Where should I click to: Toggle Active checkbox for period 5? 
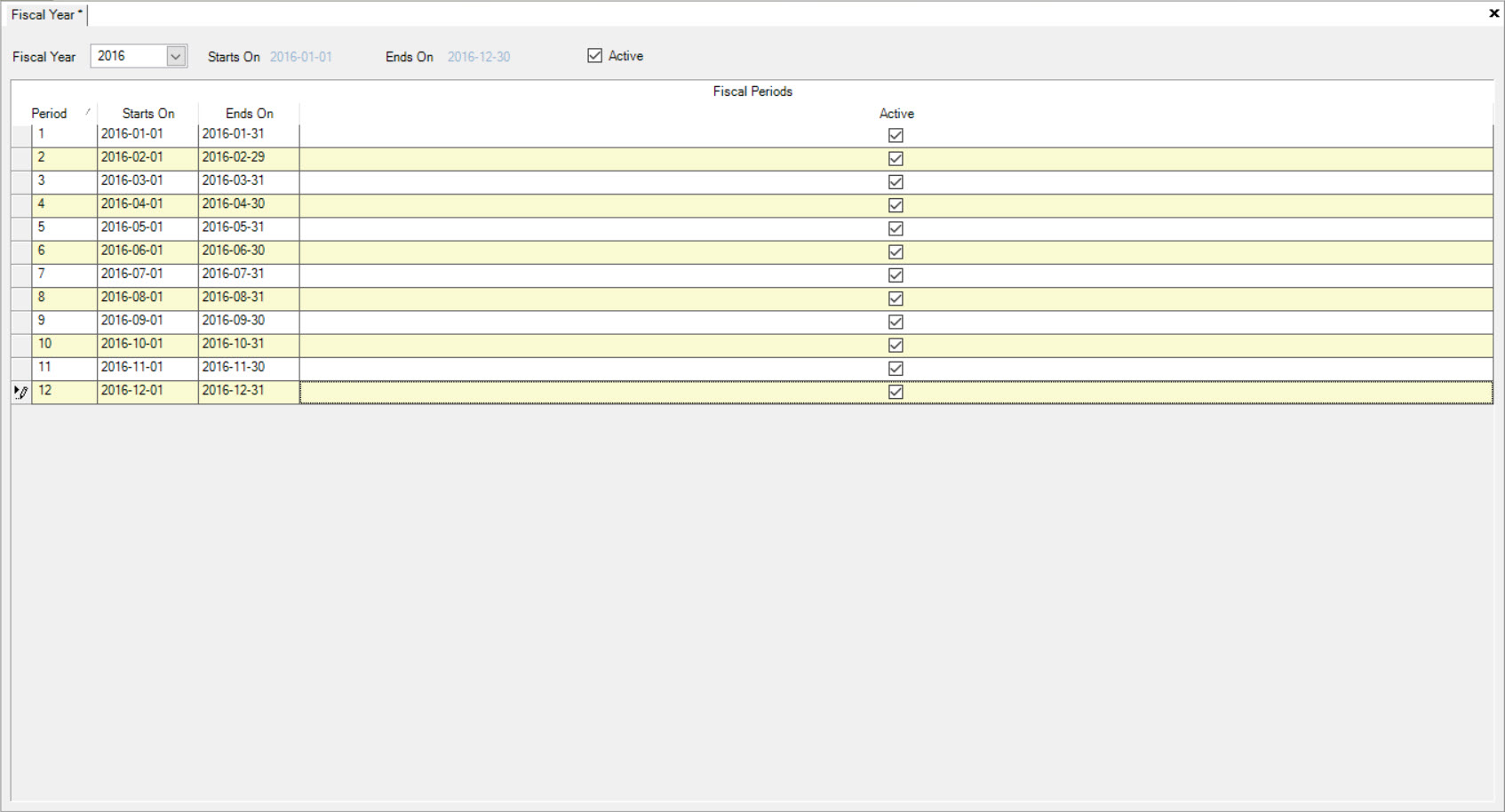tap(896, 228)
